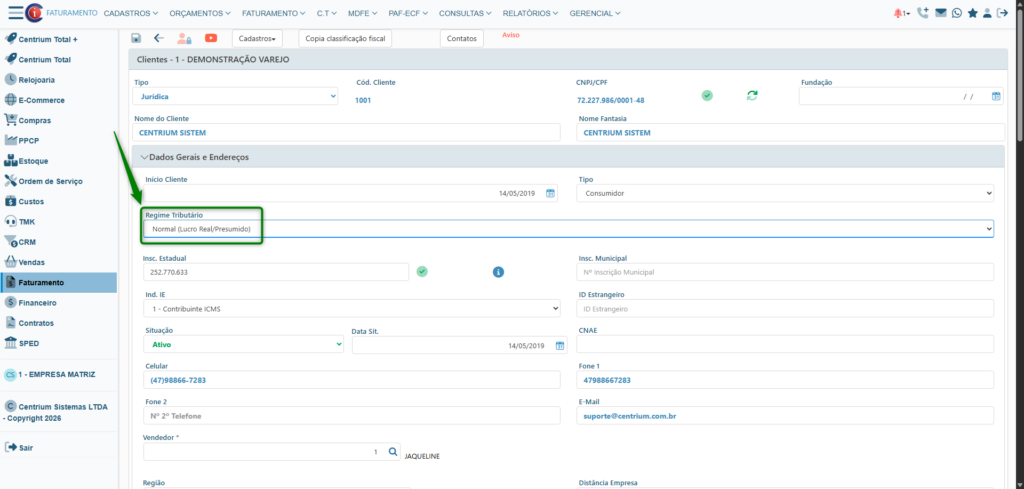
Task: Click the Vendedor search magnifier icon
Action: click(x=393, y=452)
